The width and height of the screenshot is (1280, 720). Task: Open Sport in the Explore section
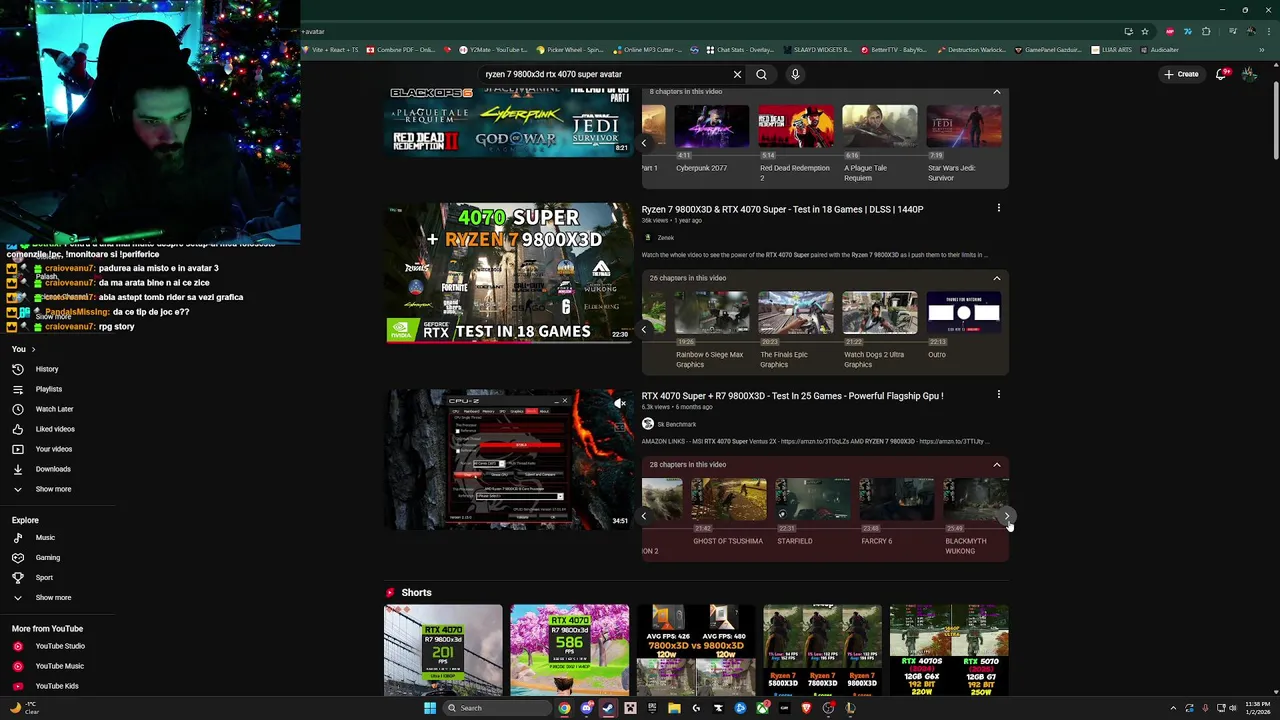[44, 577]
